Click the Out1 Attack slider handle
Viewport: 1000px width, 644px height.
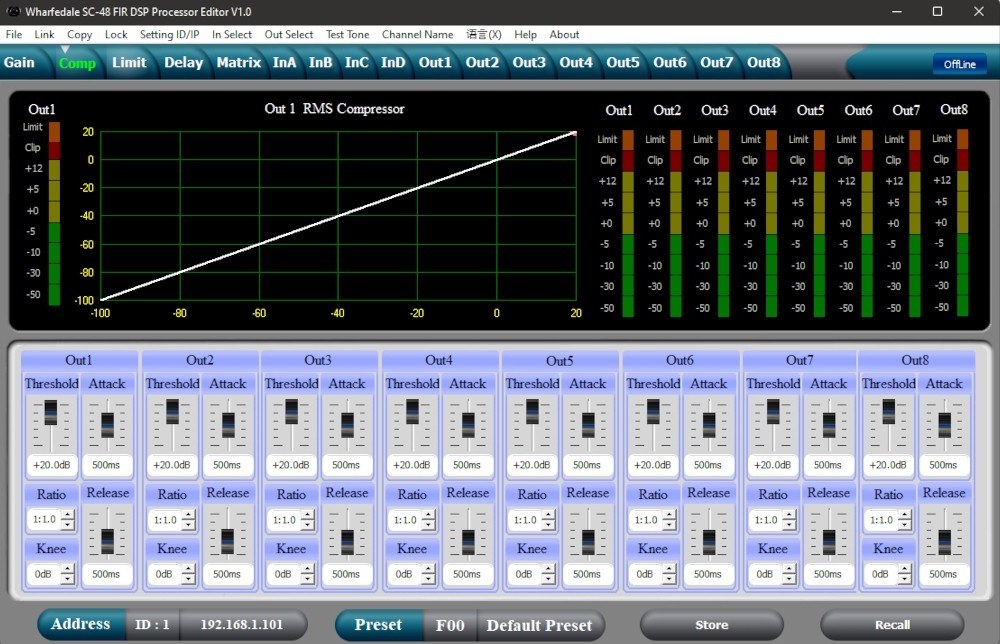tap(107, 425)
